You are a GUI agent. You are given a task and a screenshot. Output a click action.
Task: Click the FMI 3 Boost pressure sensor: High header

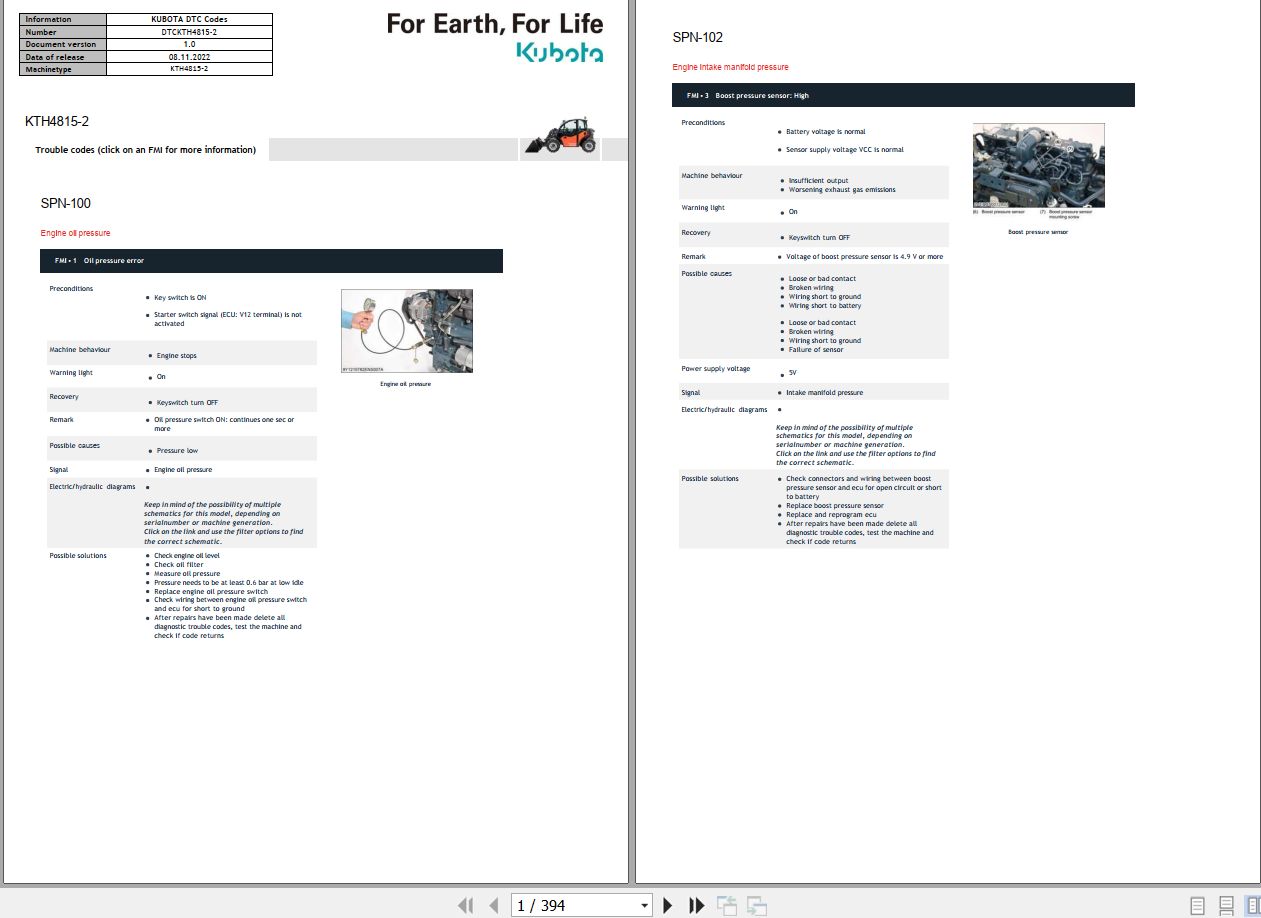[x=904, y=95]
